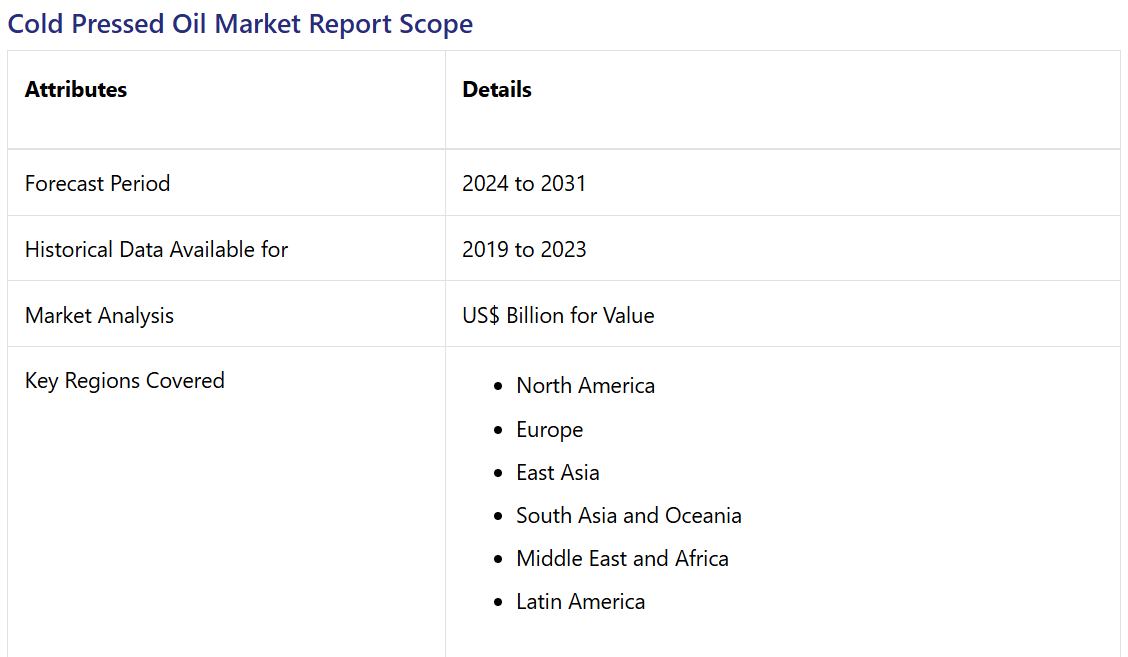Click the US$ Billion for Value text
The image size is (1128, 657).
click(558, 316)
